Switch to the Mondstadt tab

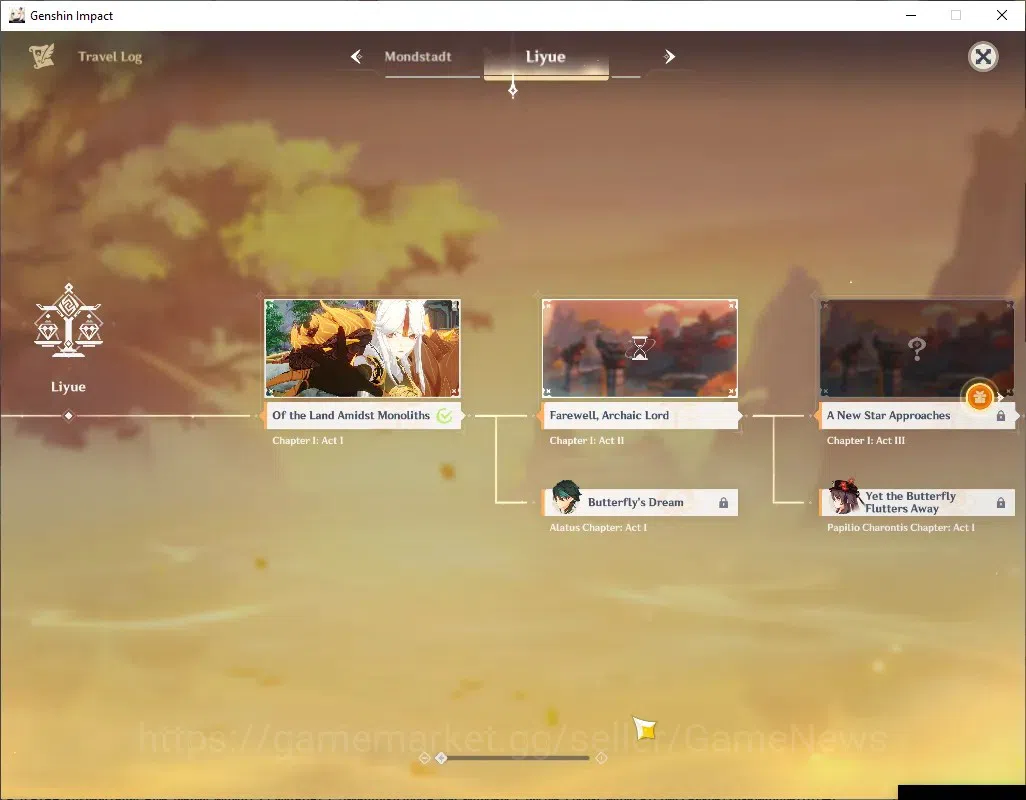point(418,57)
